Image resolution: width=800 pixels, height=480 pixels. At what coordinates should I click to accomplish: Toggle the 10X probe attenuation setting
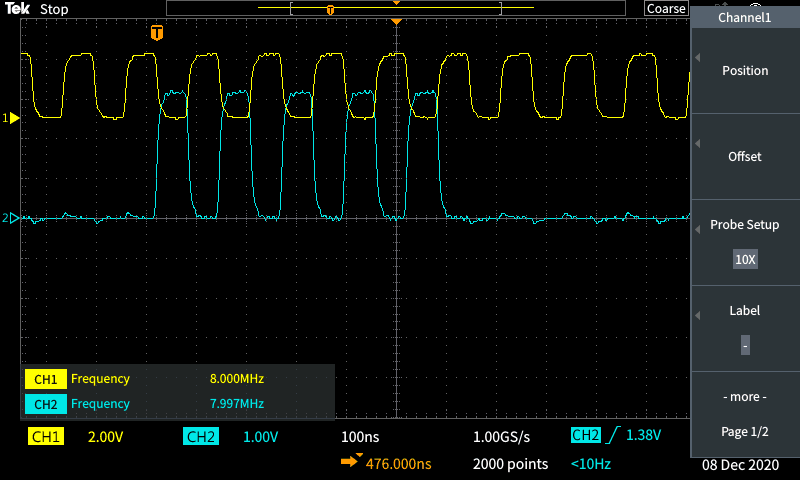(745, 259)
